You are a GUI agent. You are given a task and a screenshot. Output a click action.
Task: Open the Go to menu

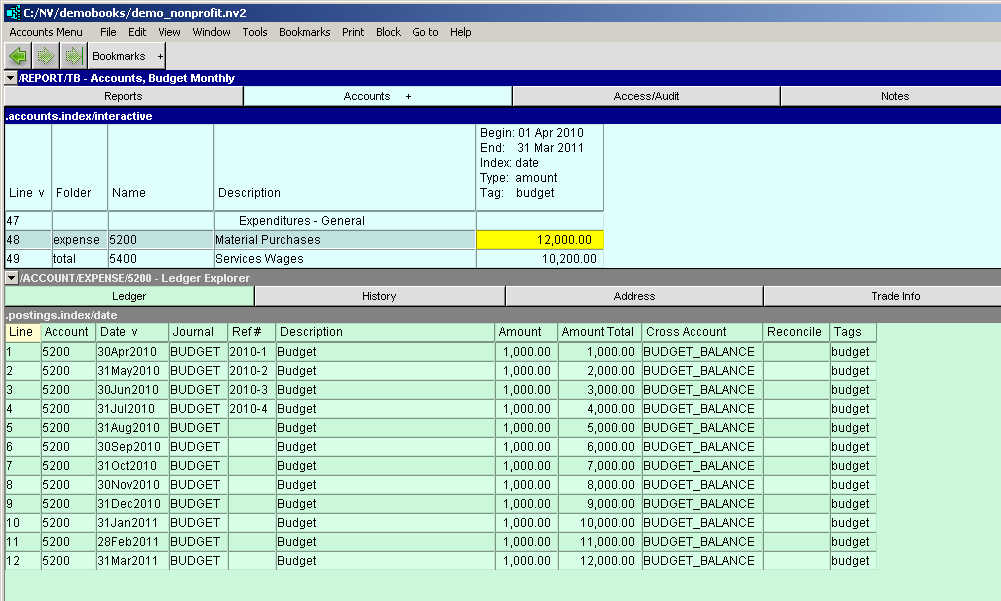click(425, 32)
